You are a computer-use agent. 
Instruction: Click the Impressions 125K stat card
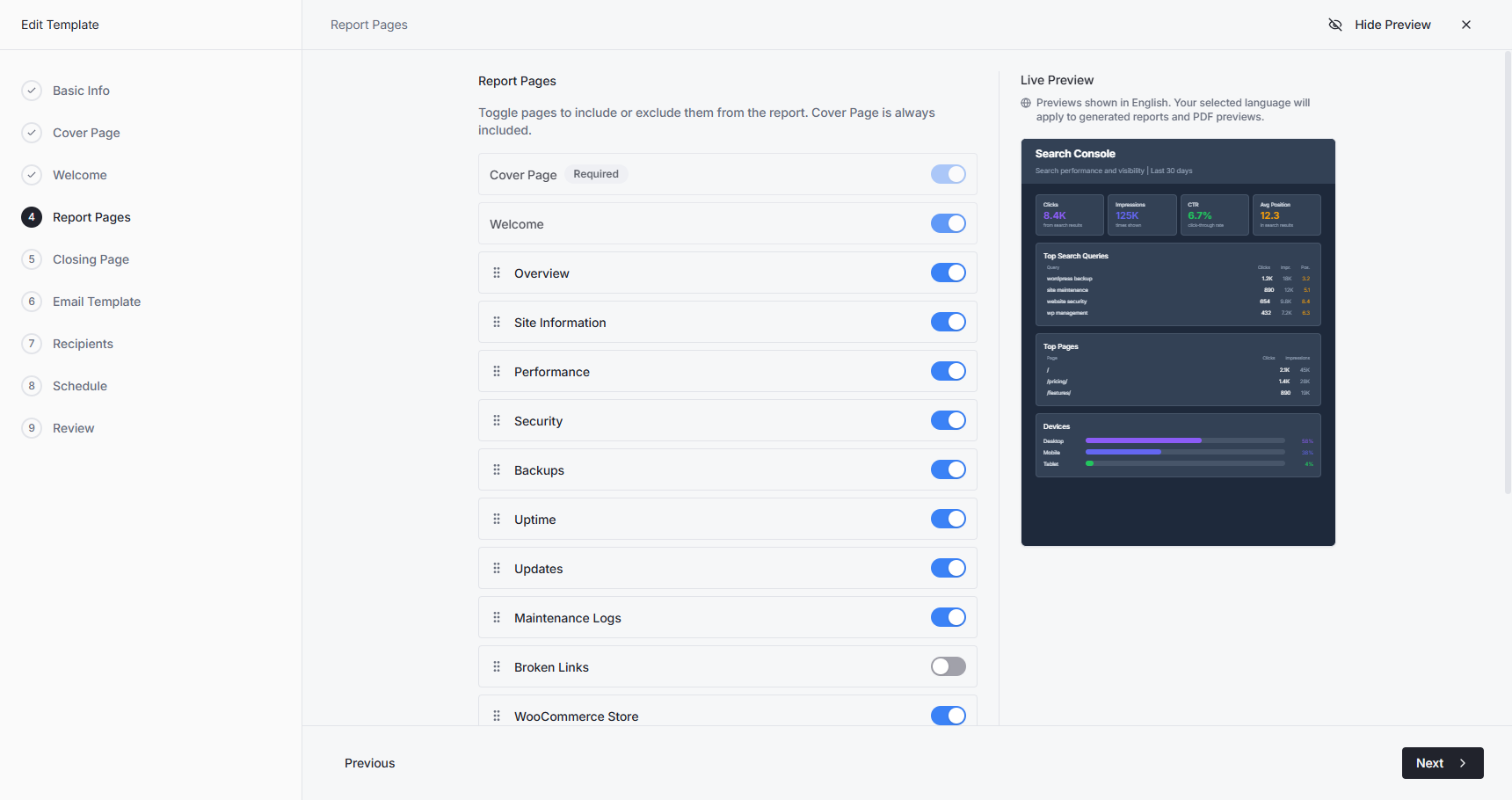click(1142, 215)
